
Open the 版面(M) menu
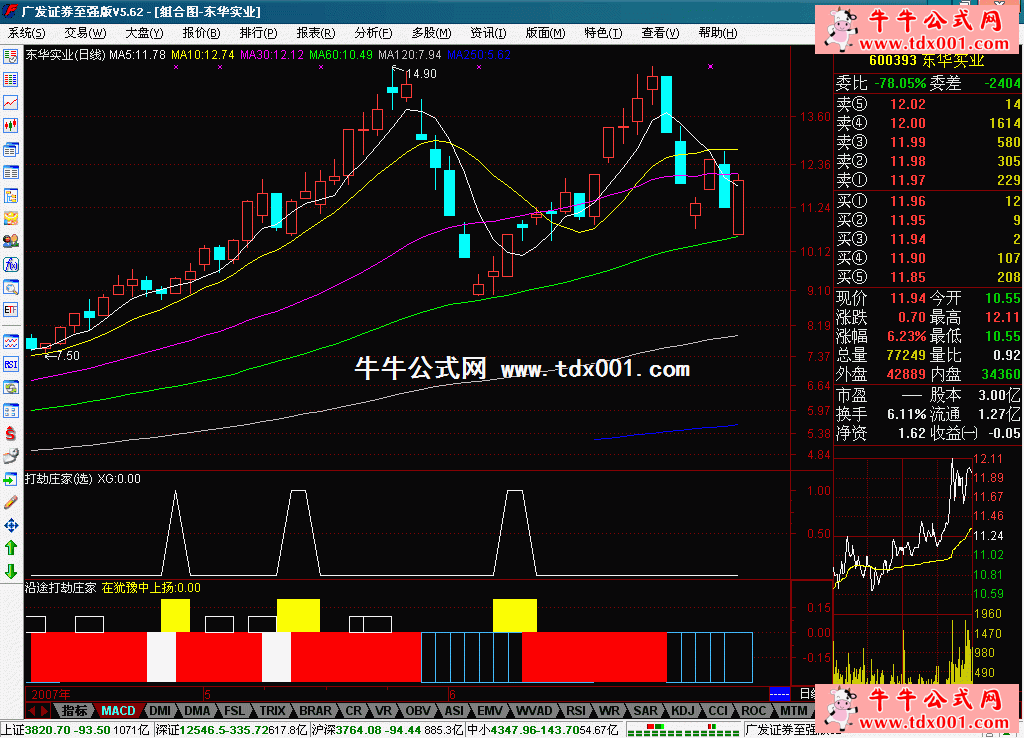pos(545,33)
